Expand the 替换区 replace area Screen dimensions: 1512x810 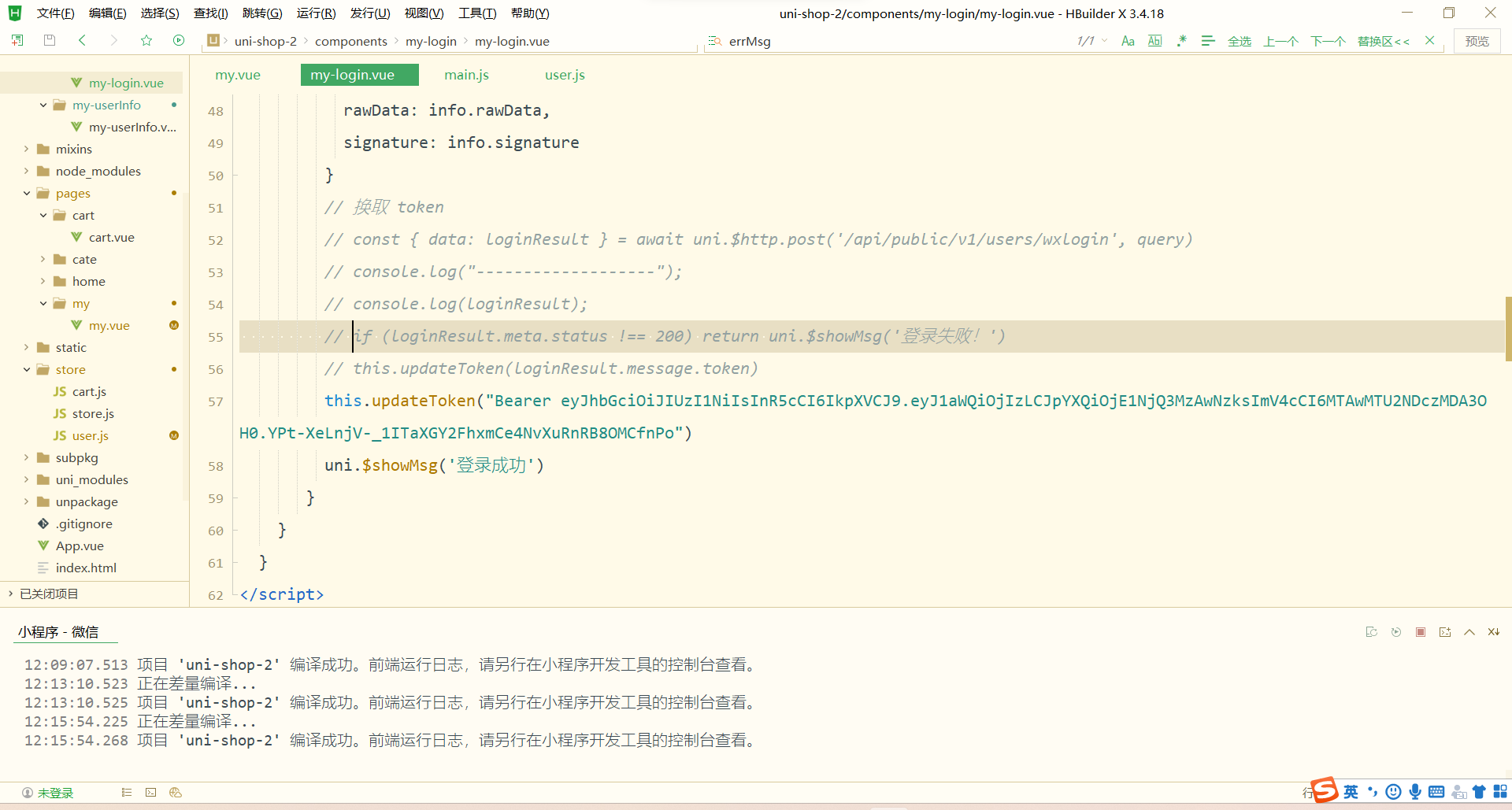1384,41
